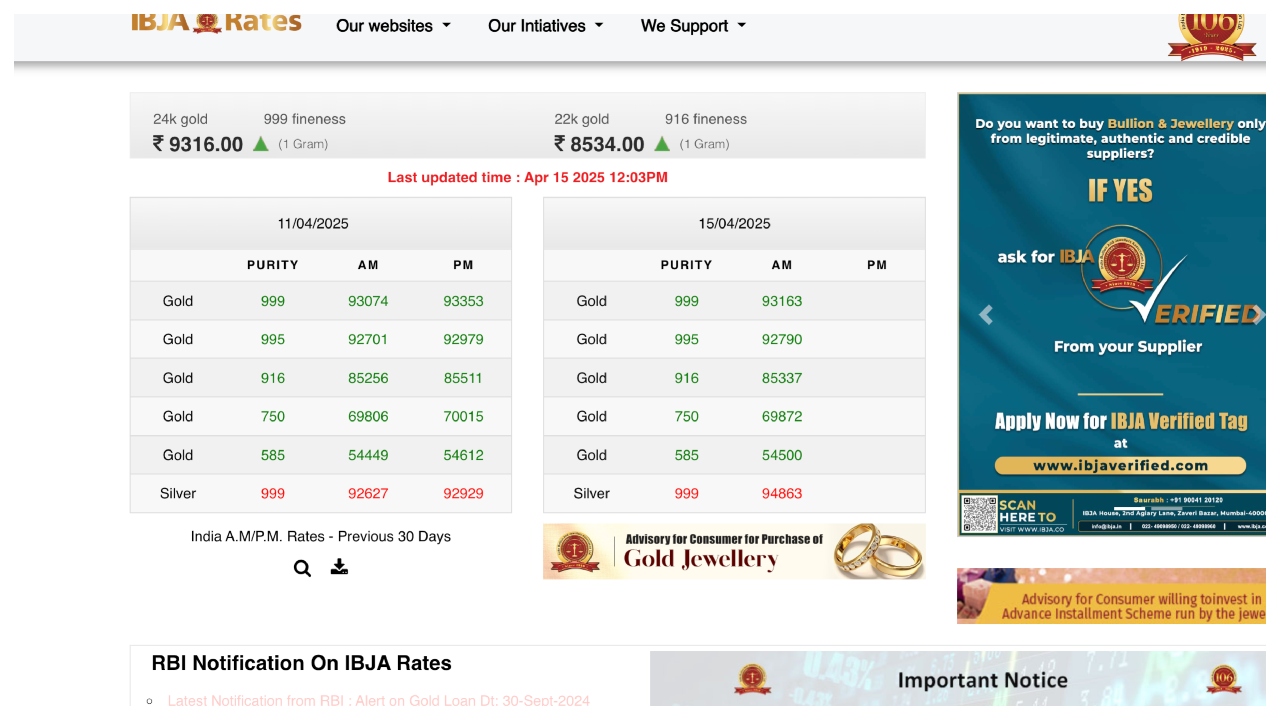The image size is (1280, 720).
Task: Click green up arrow beside 24k gold rate
Action: [x=261, y=144]
